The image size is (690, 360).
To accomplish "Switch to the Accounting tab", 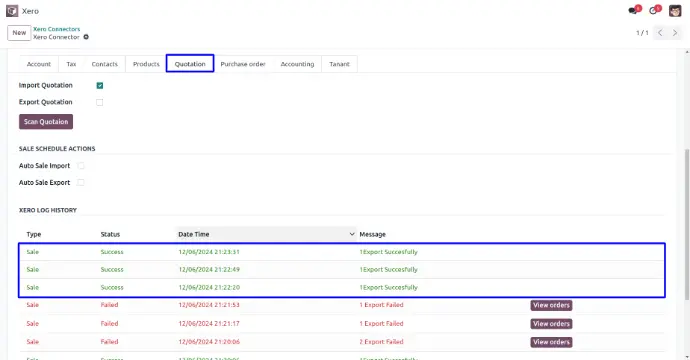I will coord(297,64).
